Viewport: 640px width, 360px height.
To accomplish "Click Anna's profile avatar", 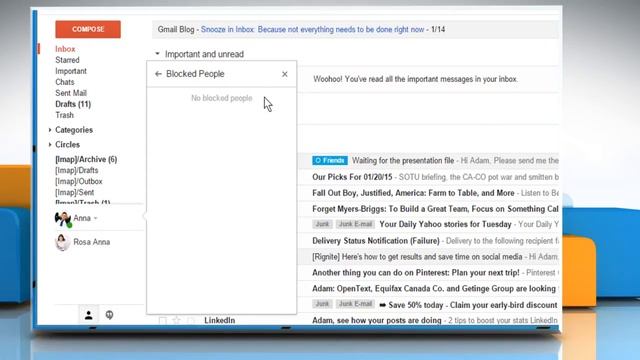I will (x=63, y=219).
